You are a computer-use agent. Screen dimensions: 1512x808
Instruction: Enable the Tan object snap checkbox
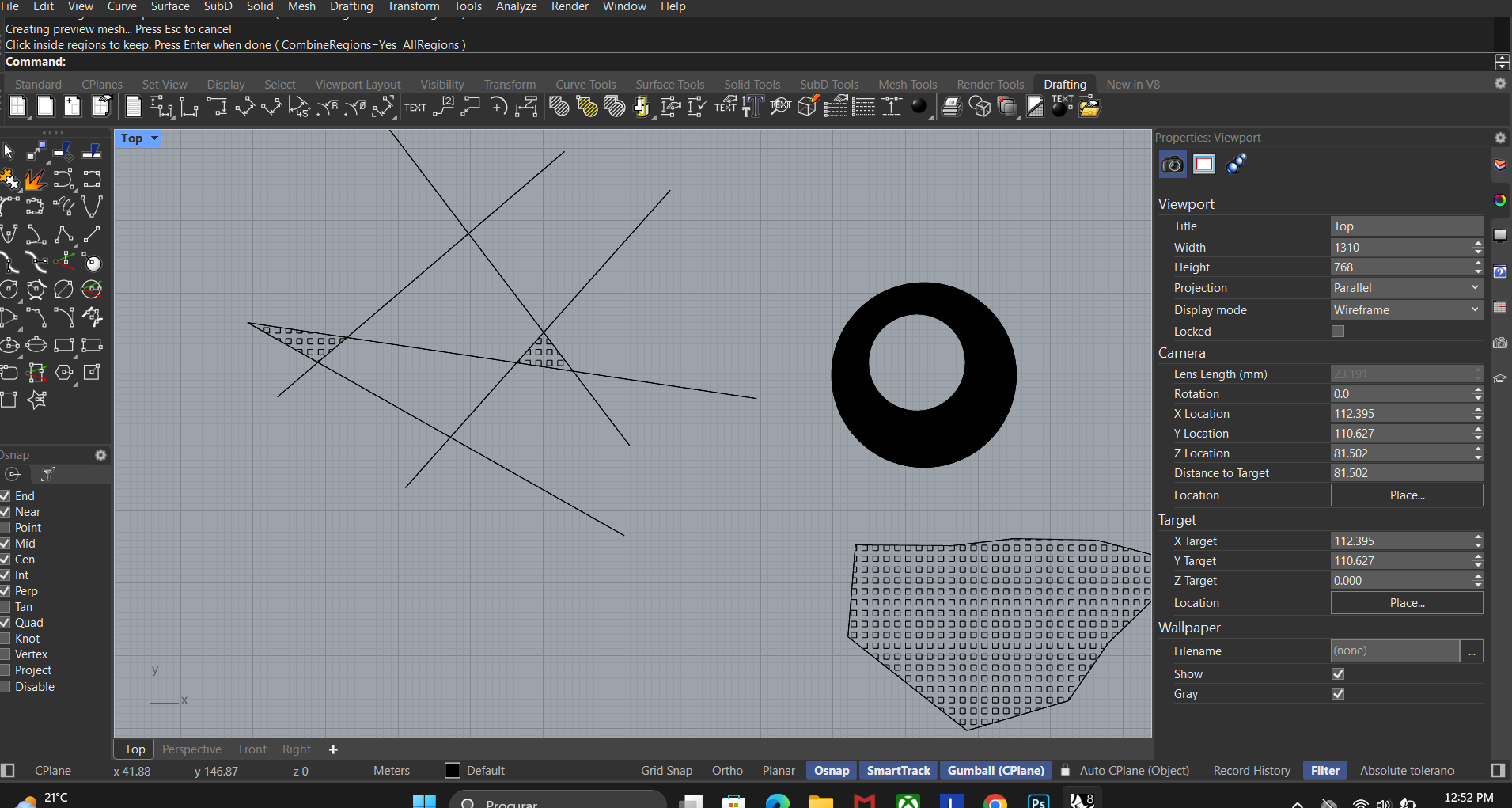click(6, 607)
